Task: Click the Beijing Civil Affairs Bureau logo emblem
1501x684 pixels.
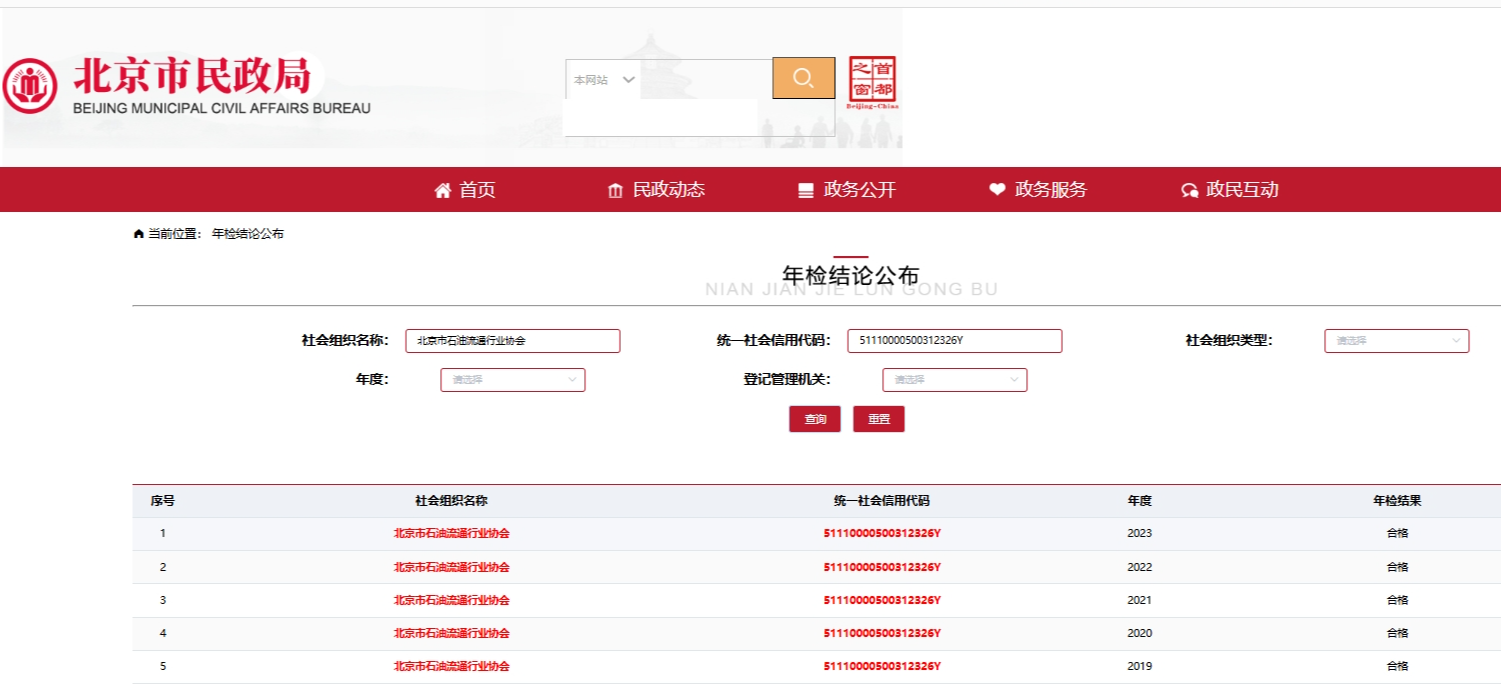Action: point(30,86)
